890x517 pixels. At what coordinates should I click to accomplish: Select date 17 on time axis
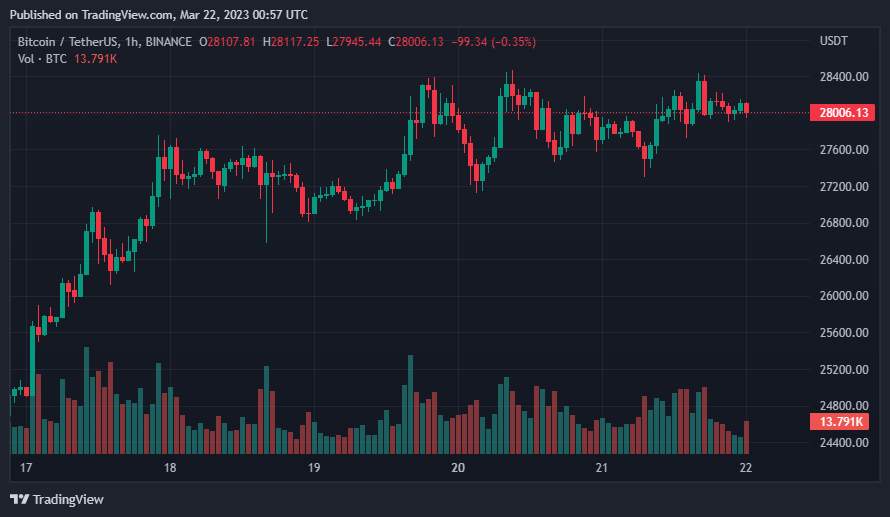click(26, 468)
